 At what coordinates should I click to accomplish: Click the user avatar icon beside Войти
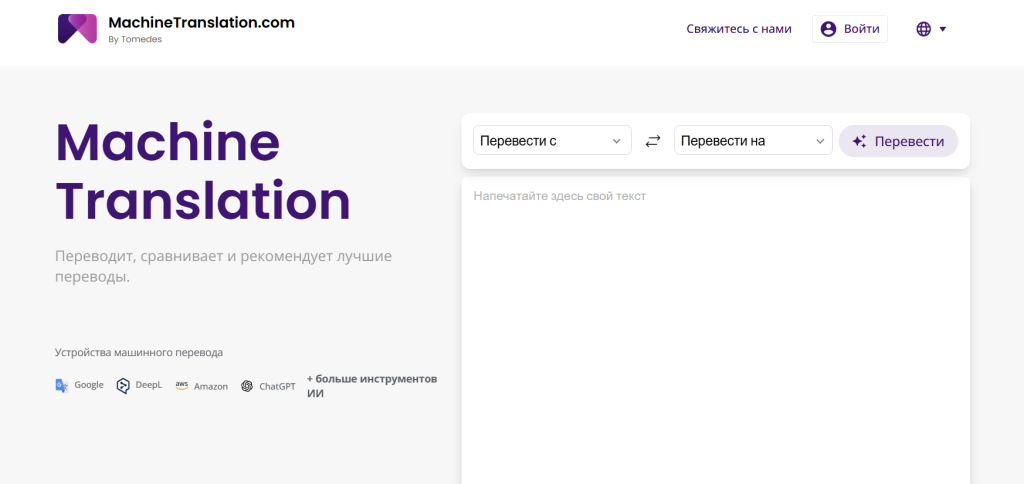point(828,29)
